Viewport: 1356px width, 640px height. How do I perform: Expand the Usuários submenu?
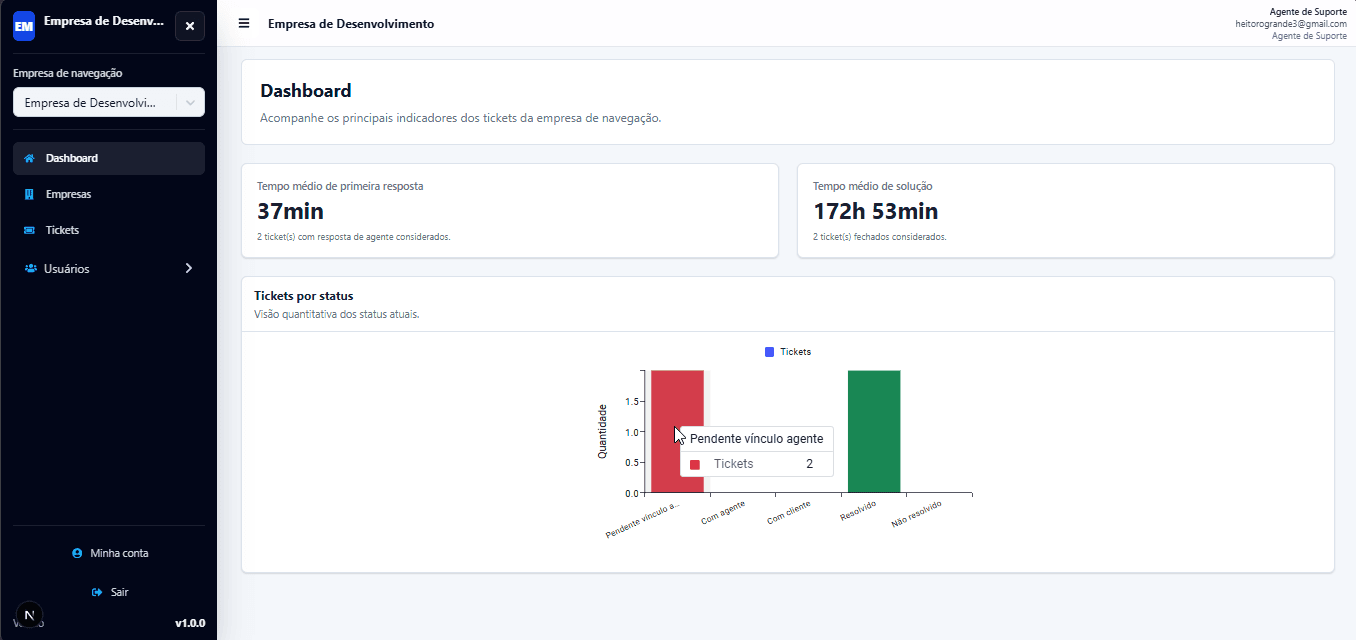pos(109,268)
